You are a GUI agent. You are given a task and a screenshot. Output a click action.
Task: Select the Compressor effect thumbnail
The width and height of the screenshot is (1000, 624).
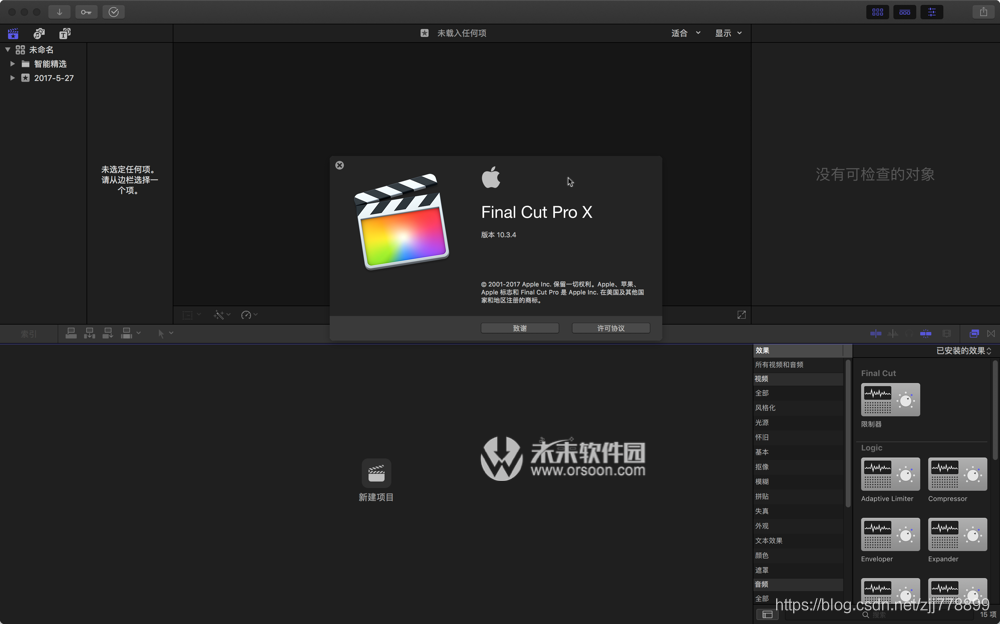957,474
